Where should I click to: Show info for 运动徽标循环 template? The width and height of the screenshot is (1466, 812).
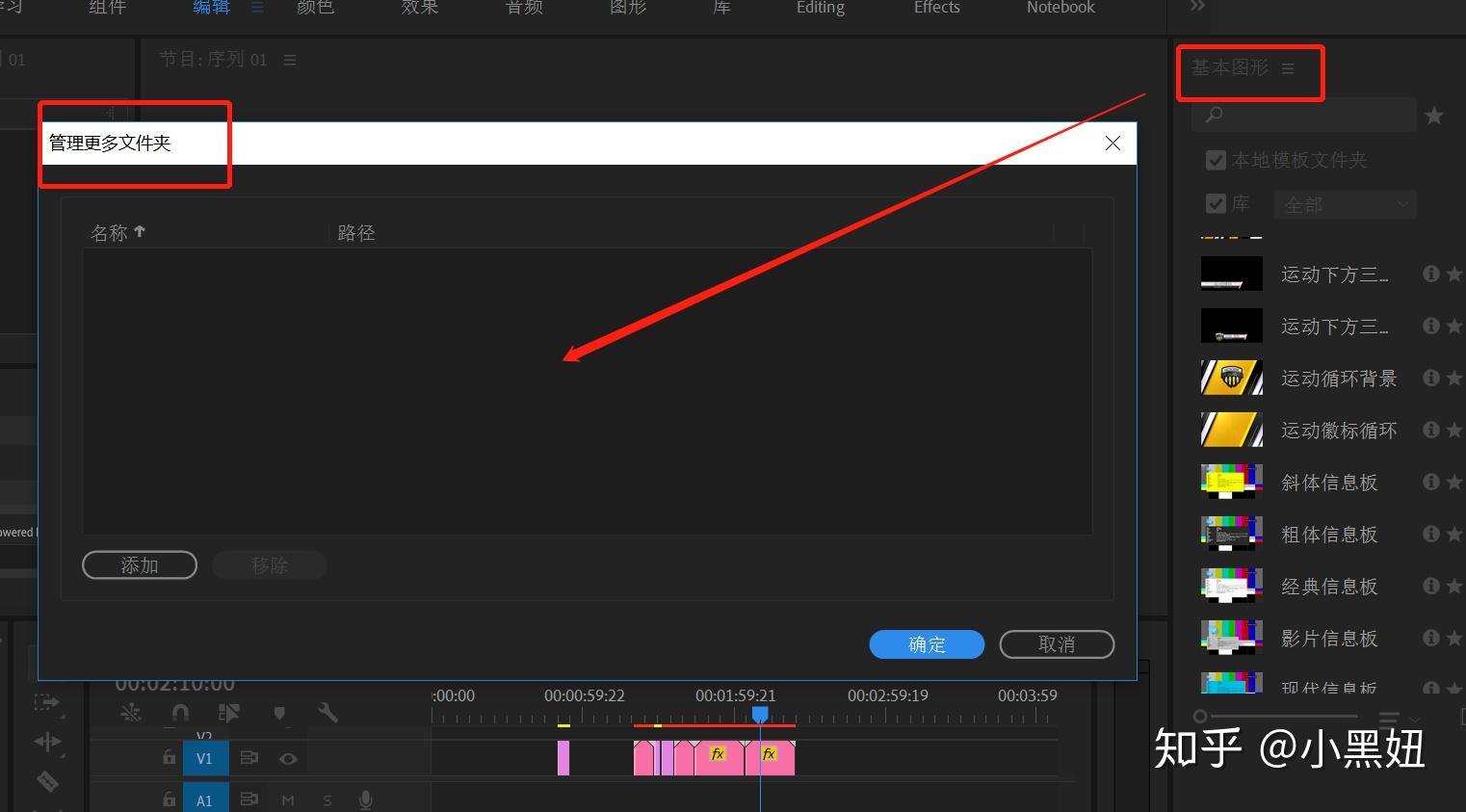[1431, 430]
